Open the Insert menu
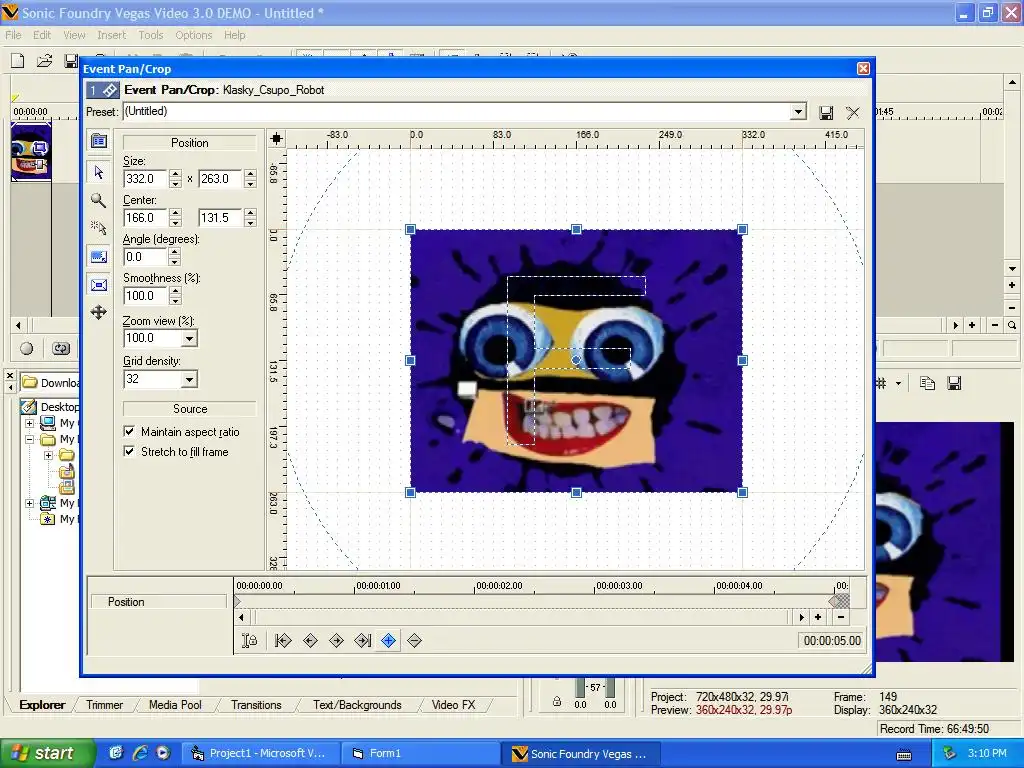The width and height of the screenshot is (1024, 768). 111,35
